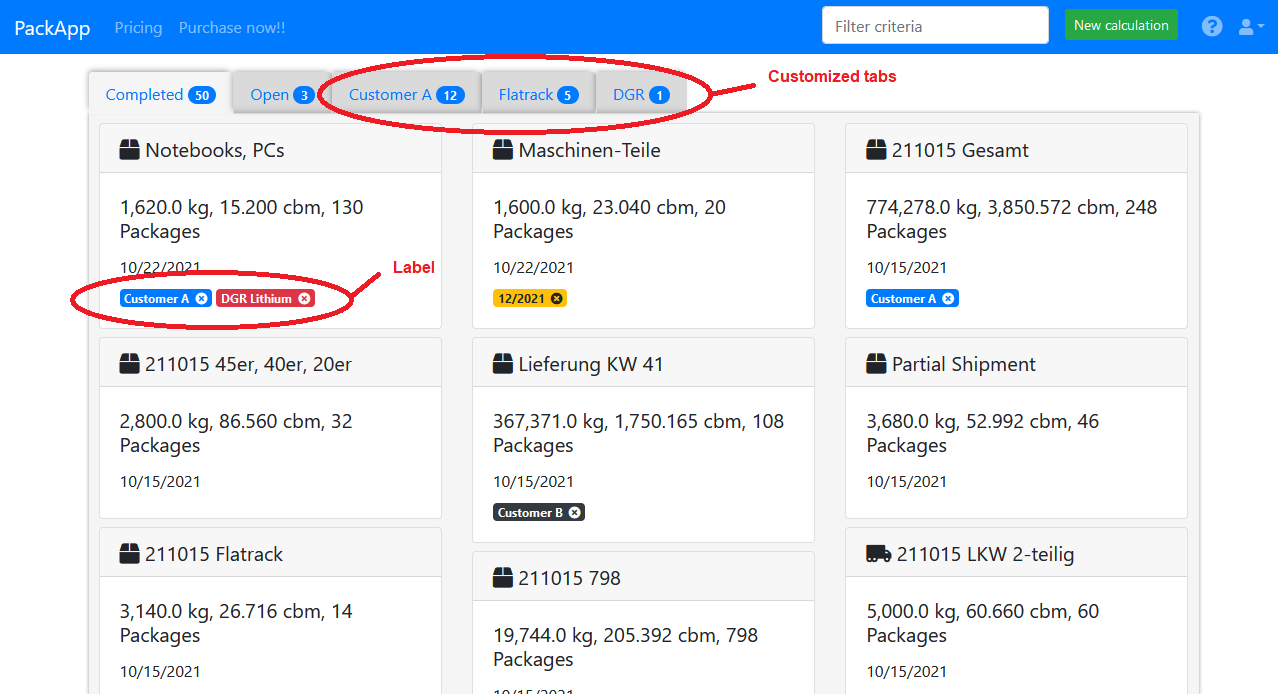Image resolution: width=1278 pixels, height=694 pixels.
Task: Click the package icon beside Maschinen-Teile
Action: pos(502,149)
